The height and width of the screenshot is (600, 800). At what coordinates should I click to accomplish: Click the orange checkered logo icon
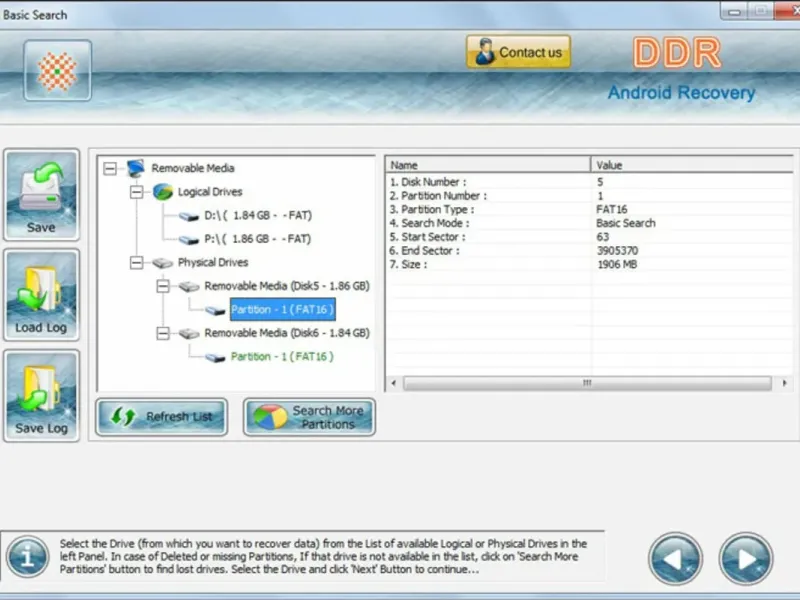coord(57,70)
